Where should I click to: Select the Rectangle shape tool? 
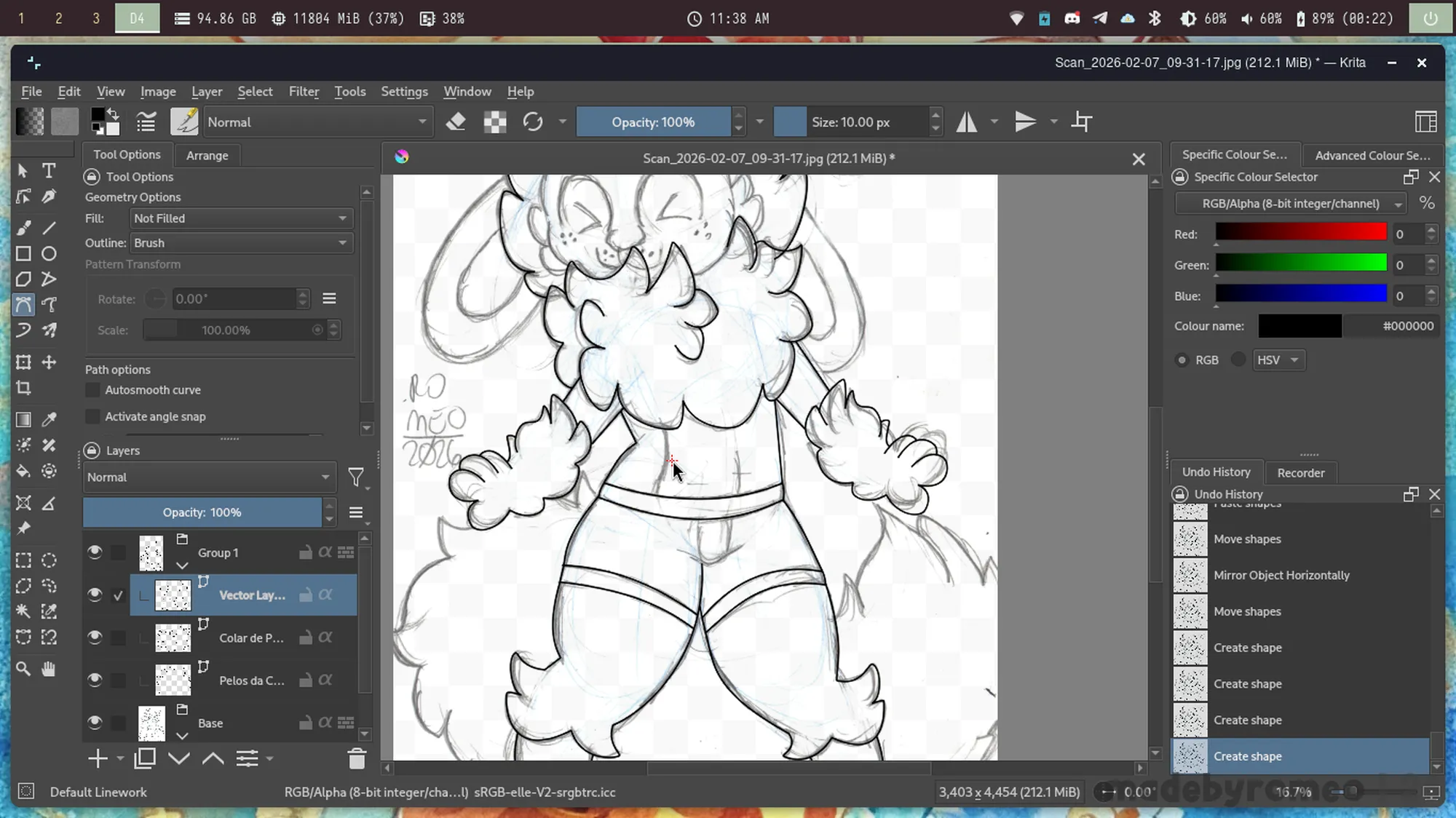point(23,254)
